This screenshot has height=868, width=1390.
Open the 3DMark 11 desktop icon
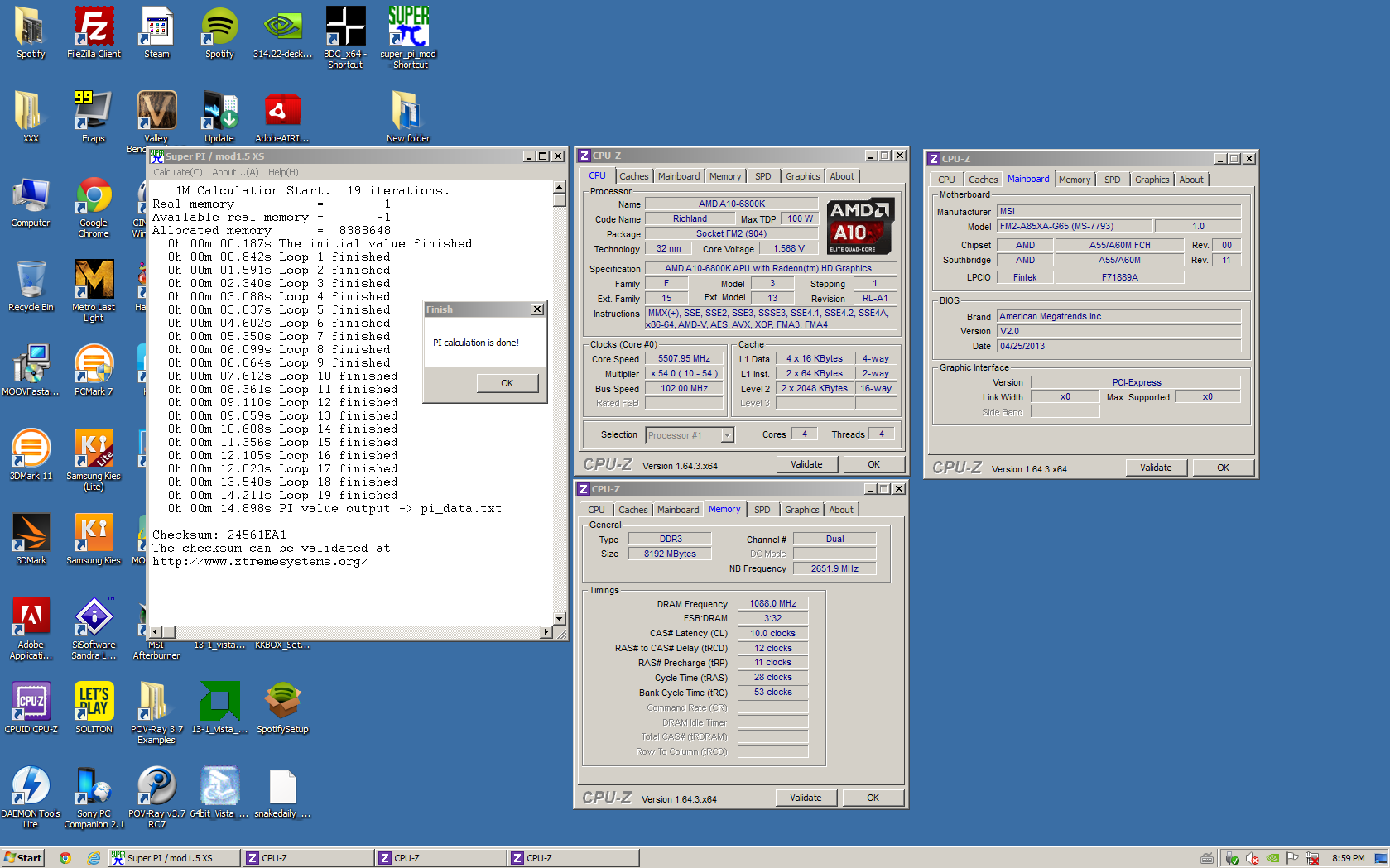[x=31, y=456]
